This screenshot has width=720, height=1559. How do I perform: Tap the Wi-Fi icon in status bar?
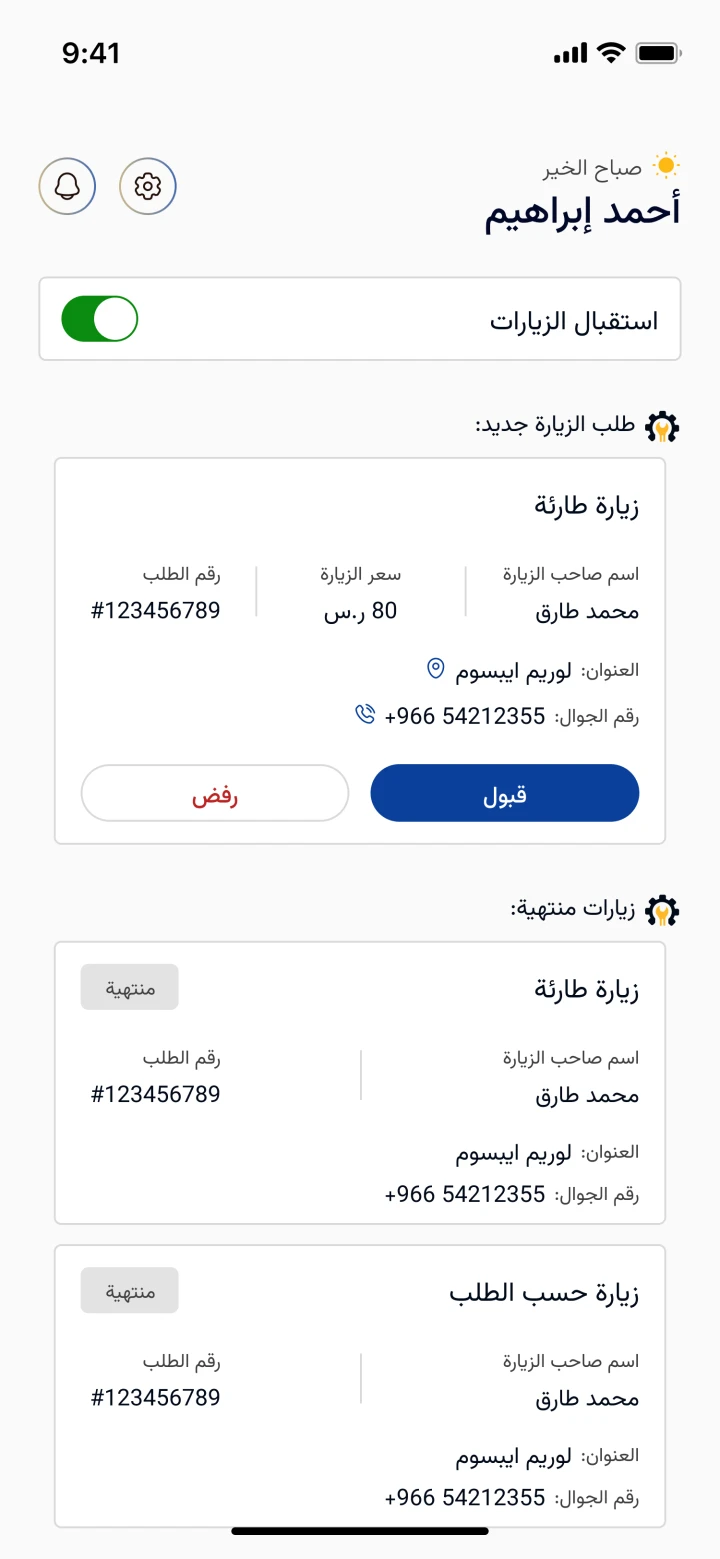click(609, 53)
